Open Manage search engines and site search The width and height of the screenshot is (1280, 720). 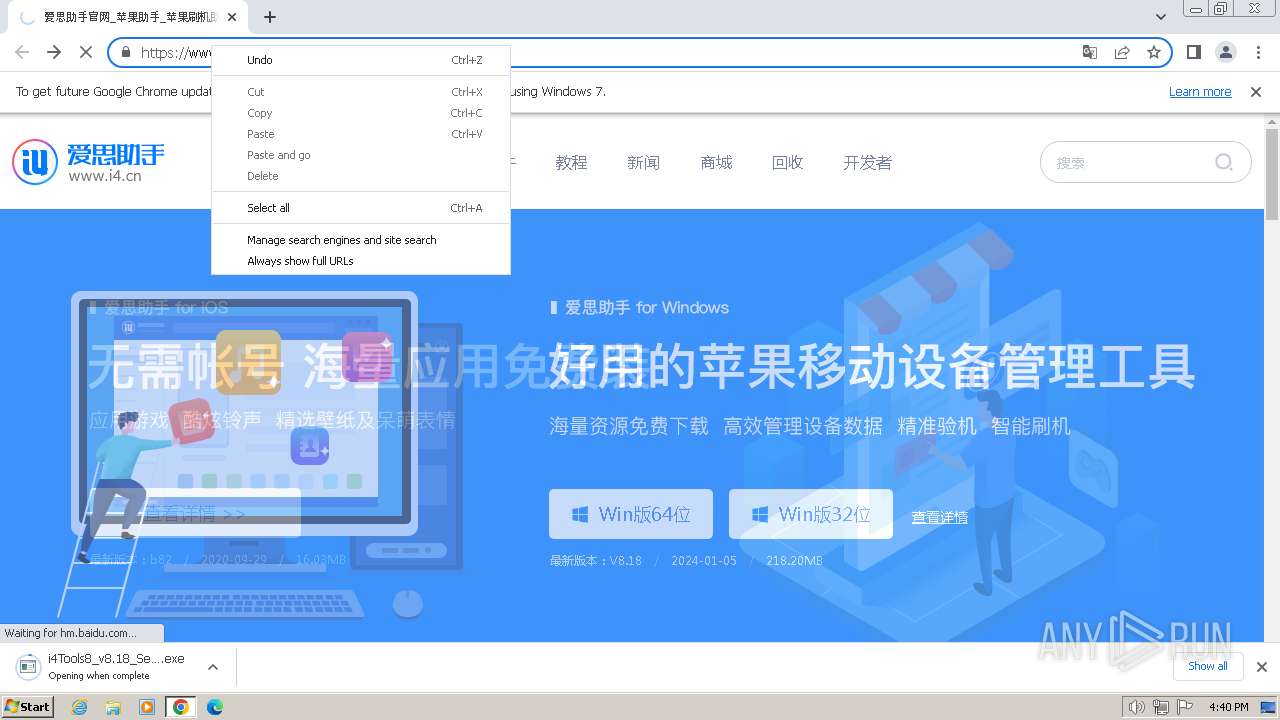(x=361, y=240)
